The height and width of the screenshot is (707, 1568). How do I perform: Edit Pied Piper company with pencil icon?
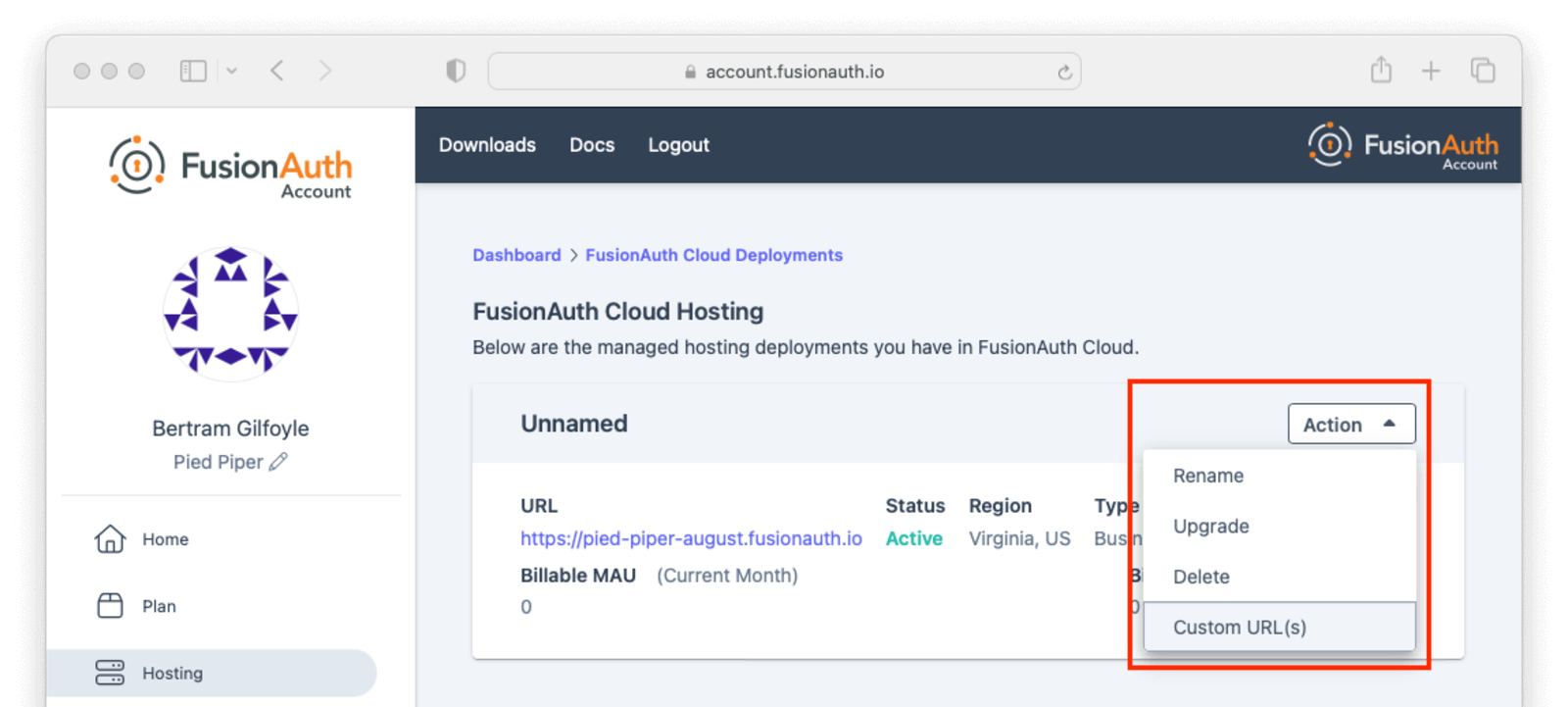pos(278,462)
